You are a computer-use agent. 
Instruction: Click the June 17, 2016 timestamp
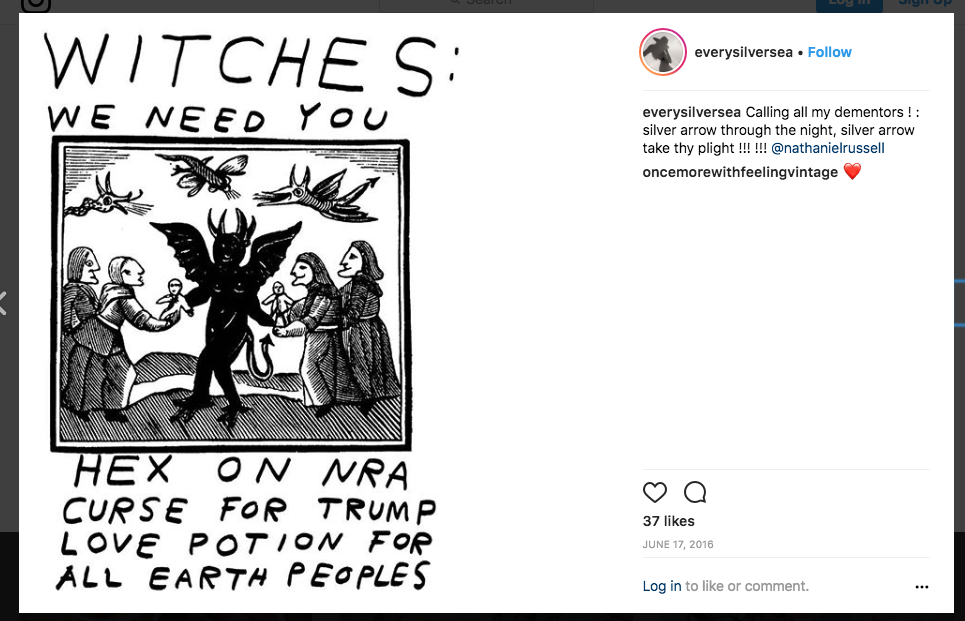[678, 545]
